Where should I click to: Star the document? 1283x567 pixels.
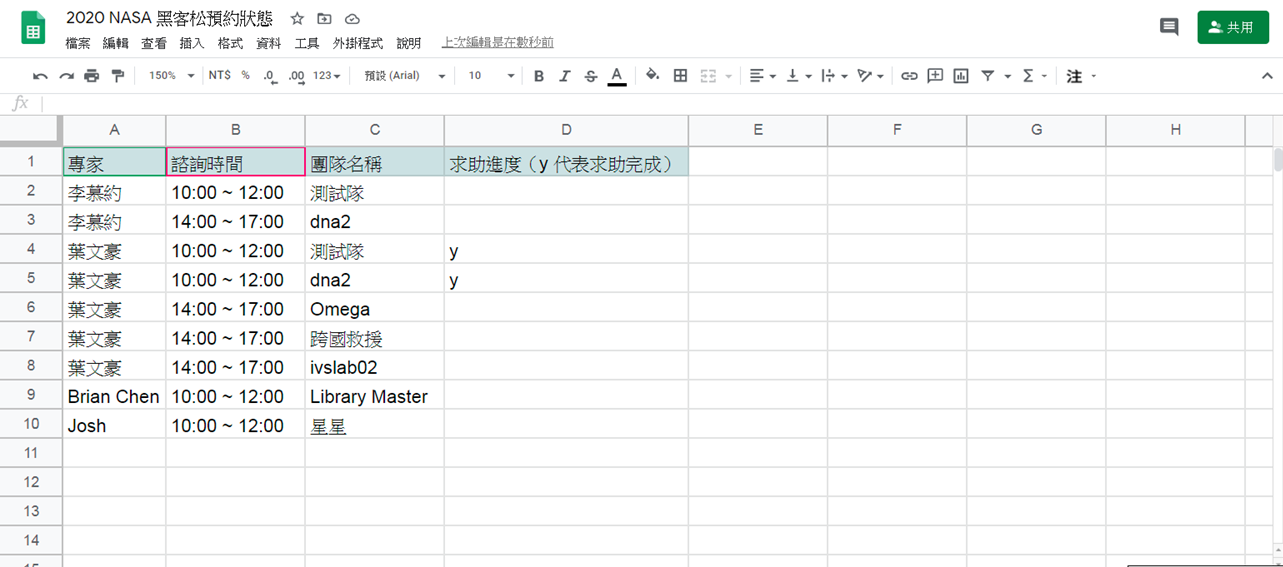tap(297, 19)
